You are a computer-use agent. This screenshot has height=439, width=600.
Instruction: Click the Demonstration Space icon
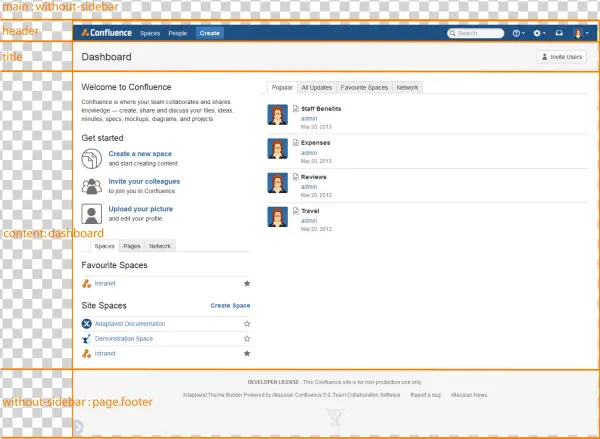[x=86, y=339]
